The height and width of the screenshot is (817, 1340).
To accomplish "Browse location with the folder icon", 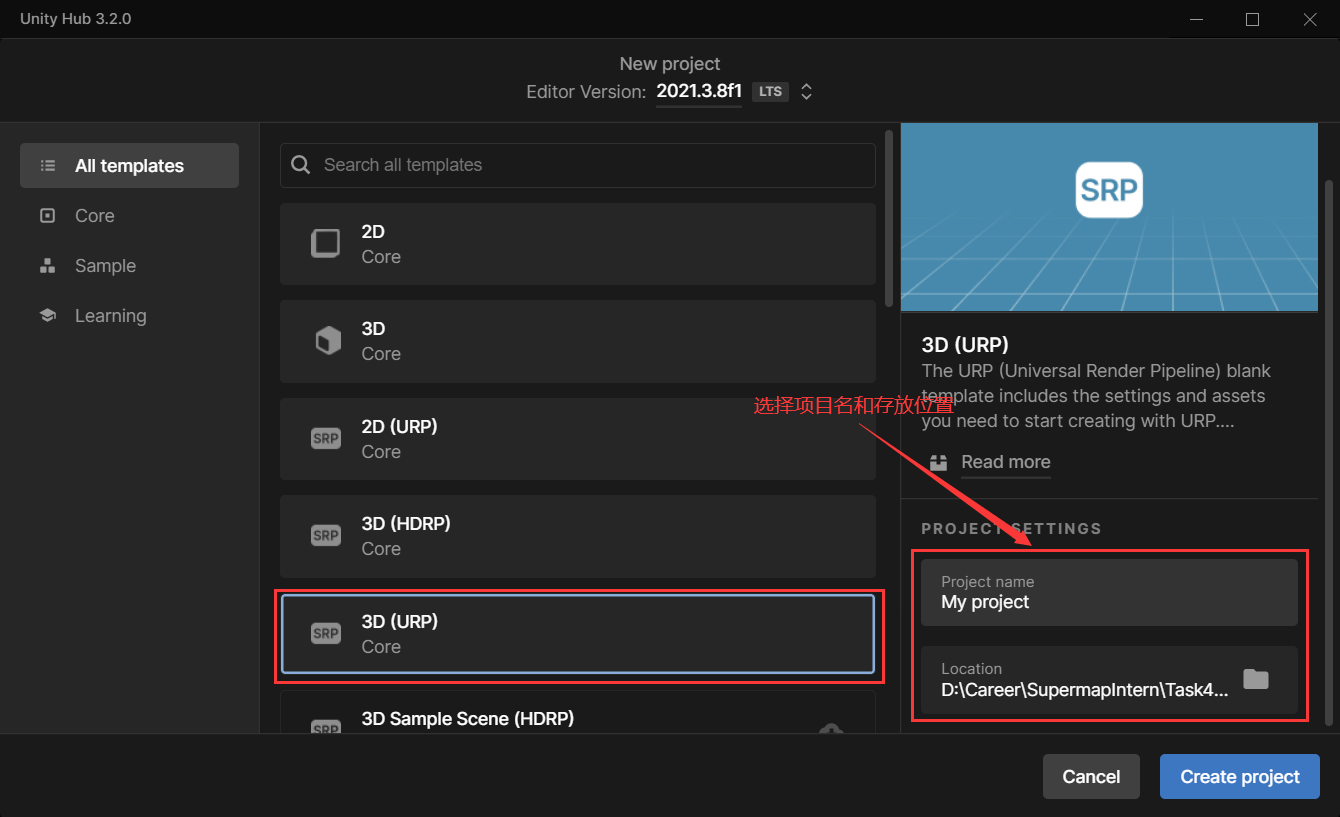I will [x=1256, y=680].
